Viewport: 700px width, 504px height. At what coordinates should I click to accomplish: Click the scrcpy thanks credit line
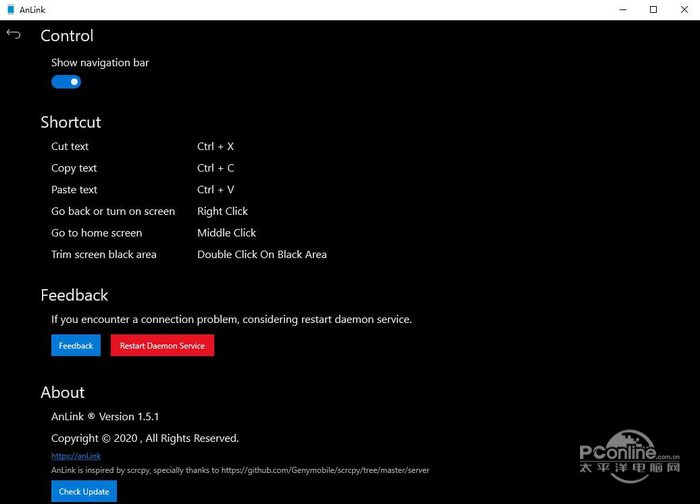pyautogui.click(x=240, y=470)
